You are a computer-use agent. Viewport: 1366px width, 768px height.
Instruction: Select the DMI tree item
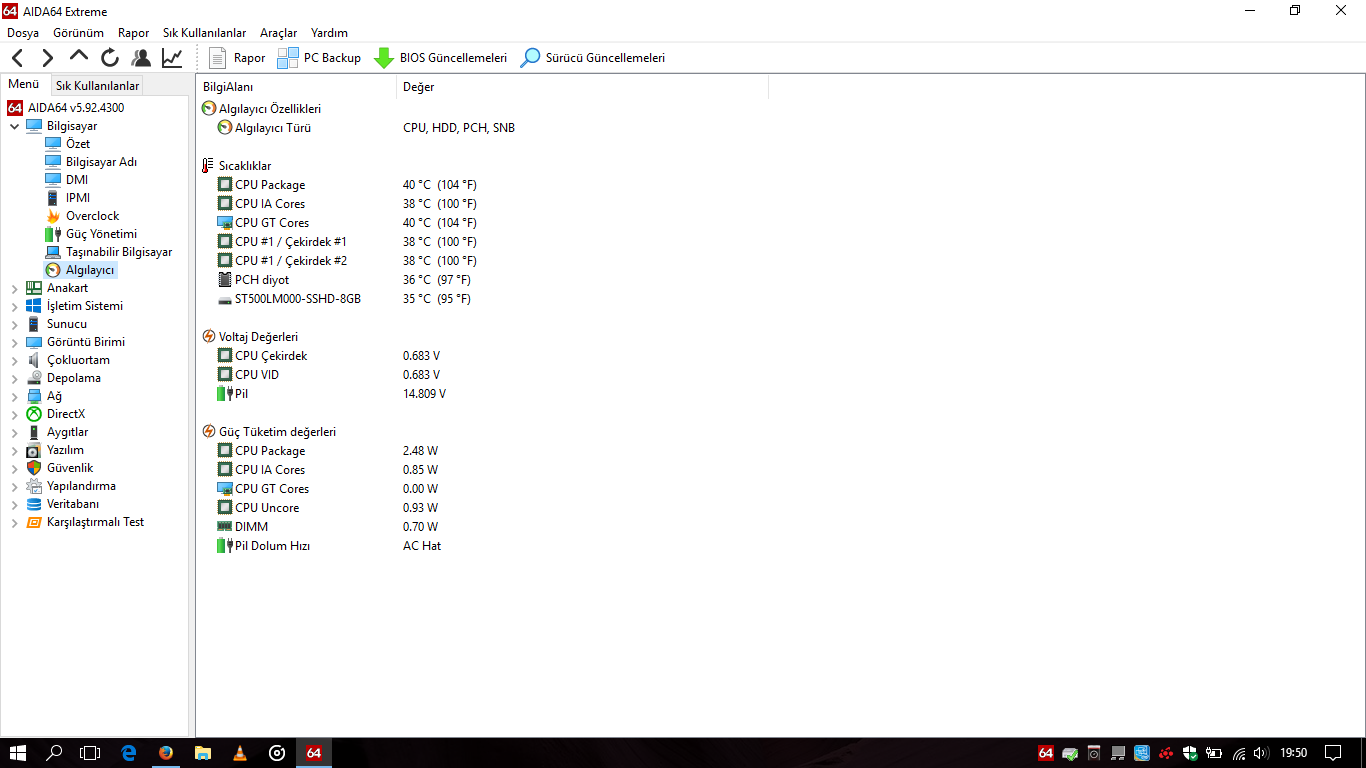coord(77,180)
